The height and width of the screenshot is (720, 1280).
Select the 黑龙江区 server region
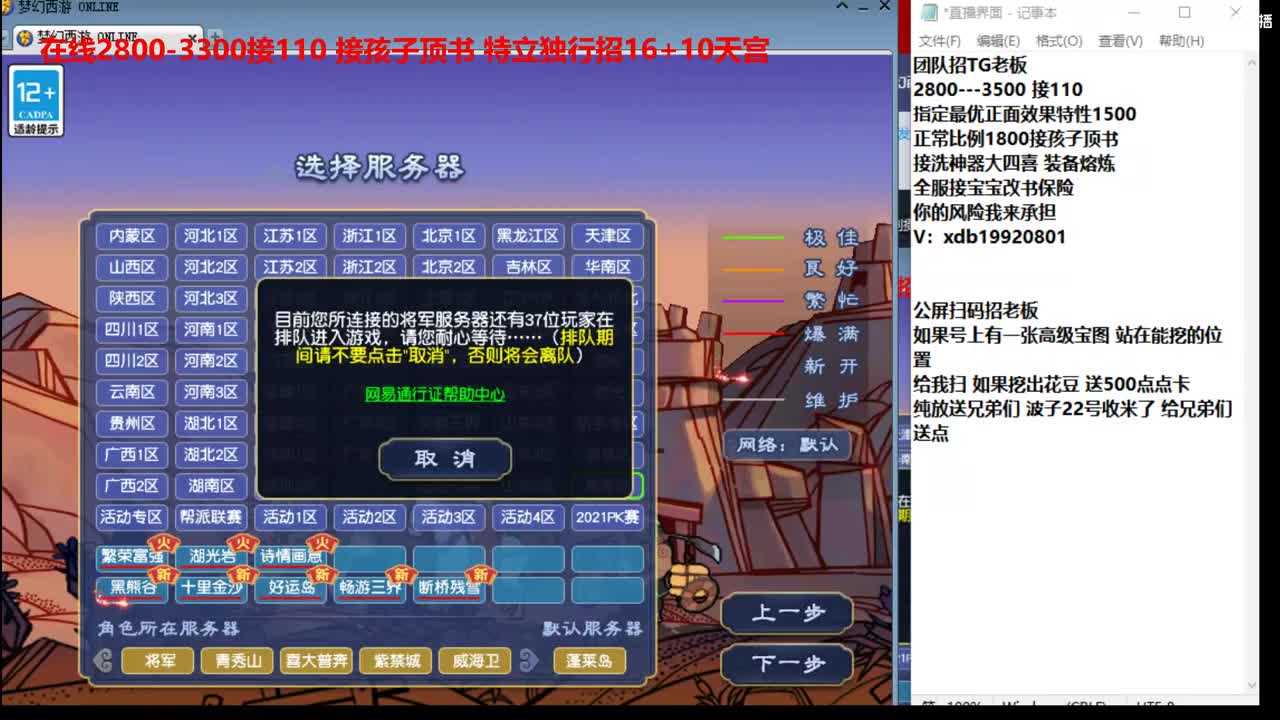(x=528, y=236)
